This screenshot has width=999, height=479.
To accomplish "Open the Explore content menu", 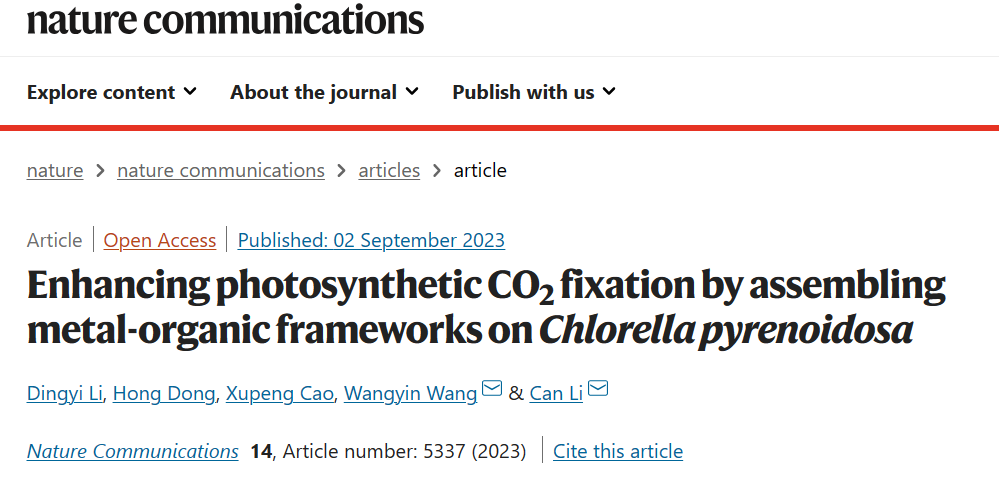I will (111, 92).
